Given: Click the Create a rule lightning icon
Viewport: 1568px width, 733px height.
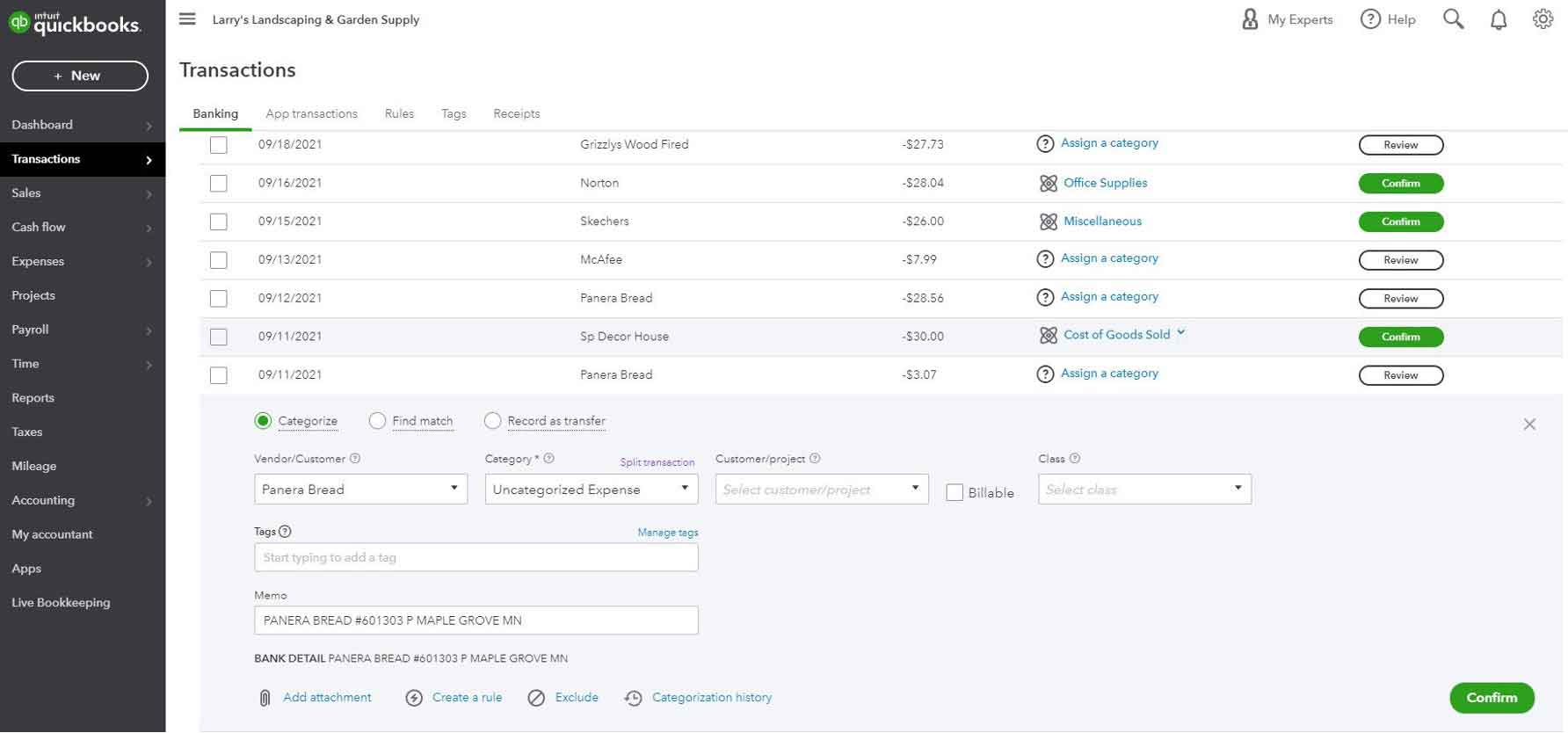Looking at the screenshot, I should point(414,698).
